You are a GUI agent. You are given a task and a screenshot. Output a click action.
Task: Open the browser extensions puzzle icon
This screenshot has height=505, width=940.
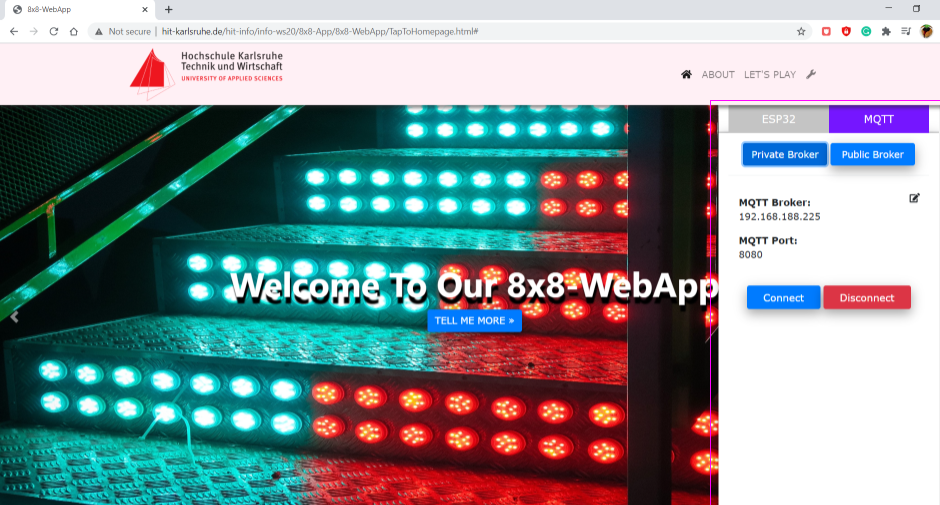pyautogui.click(x=885, y=32)
